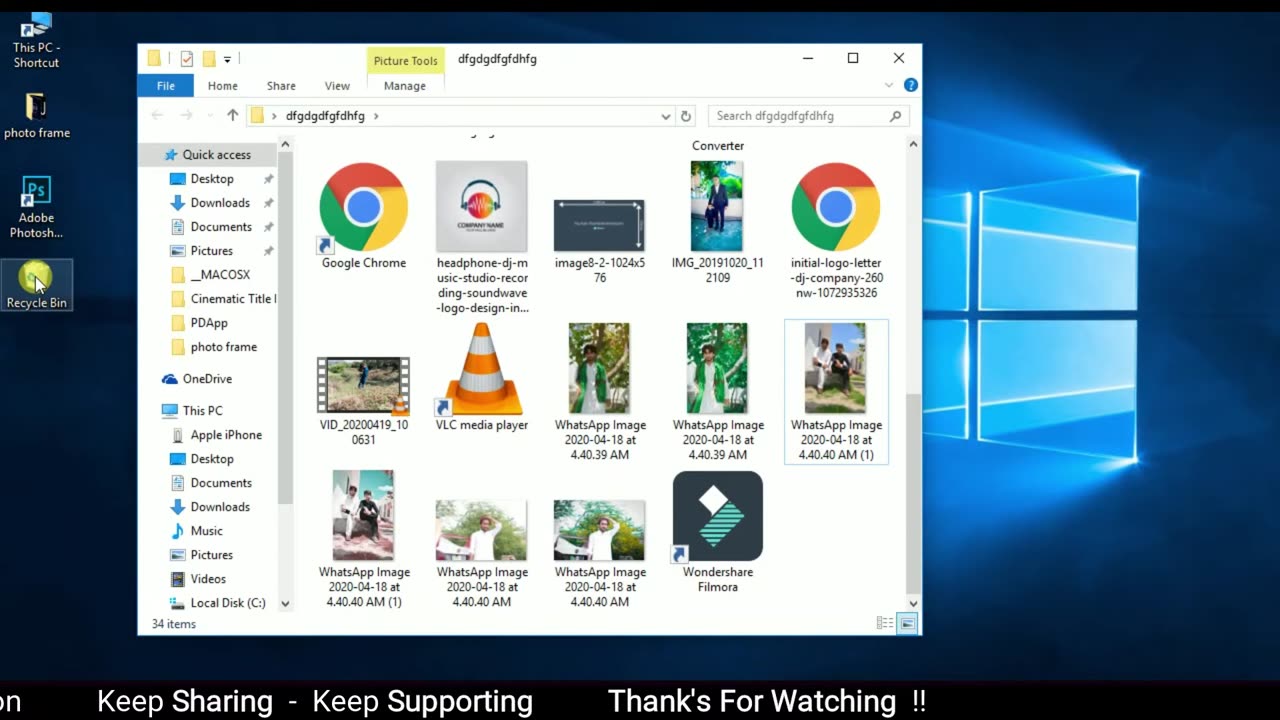Click the folder icon in address bar
The width and height of the screenshot is (1280, 720).
coord(257,116)
